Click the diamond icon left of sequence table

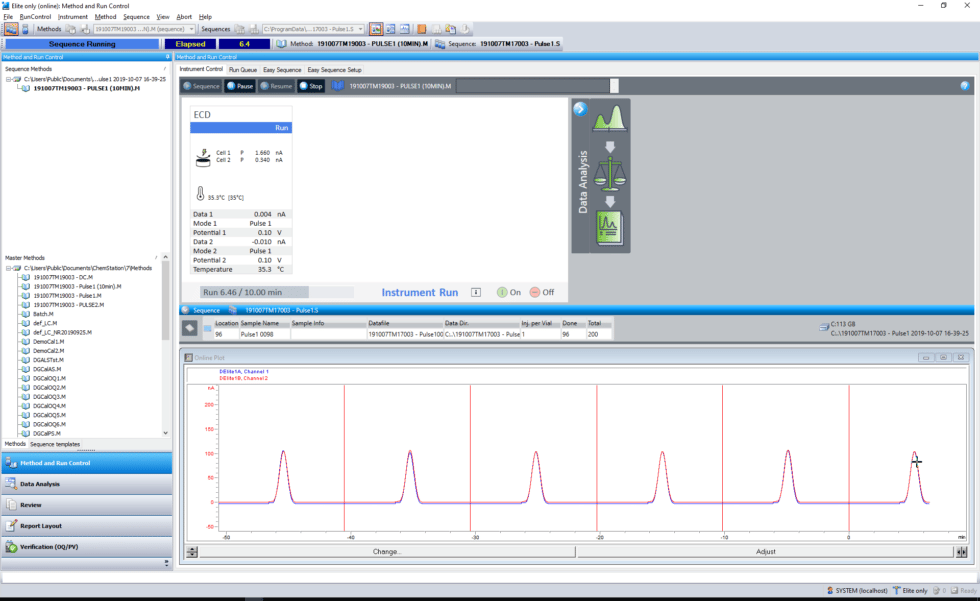(x=190, y=328)
